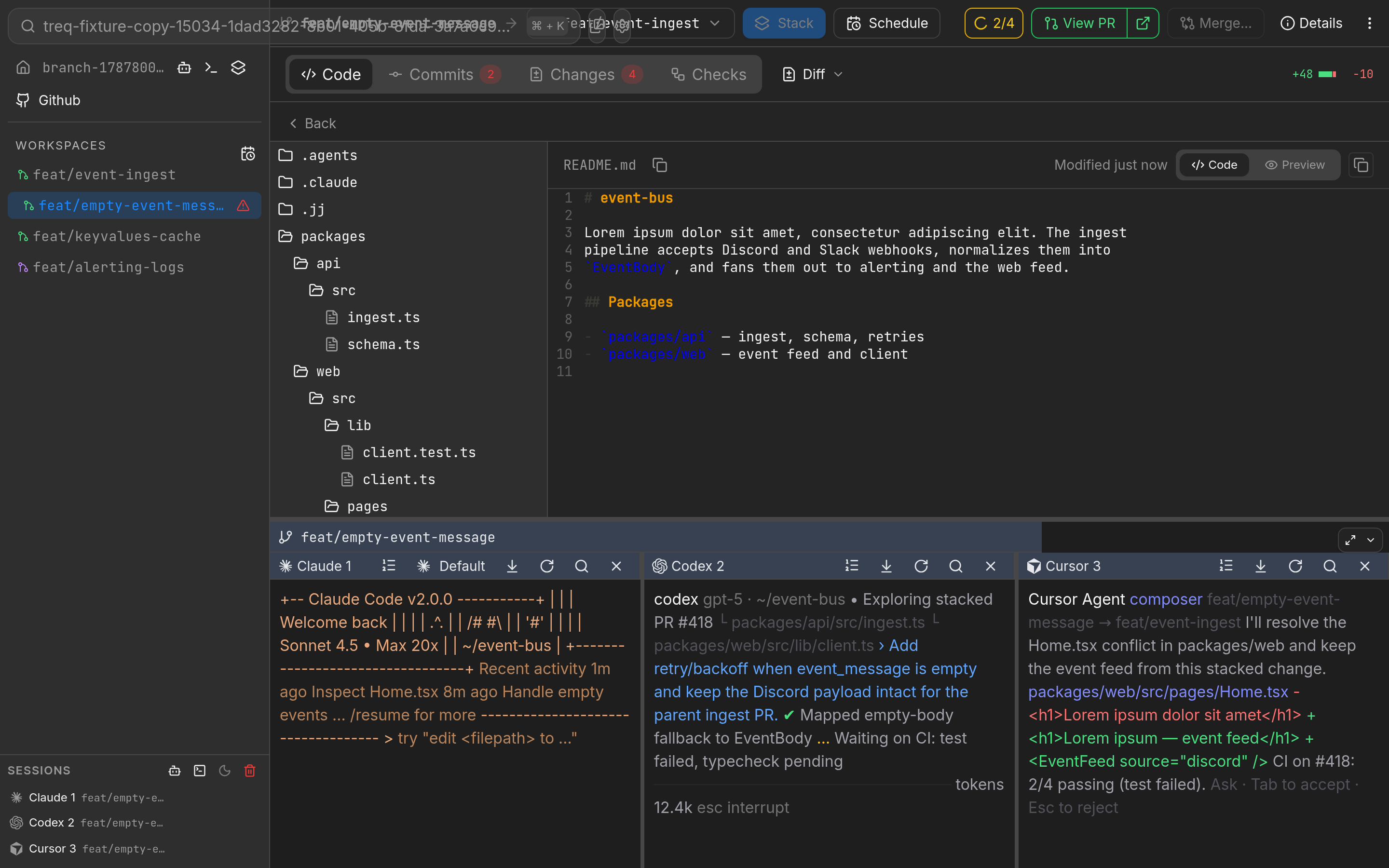Switch to the Code tab
Viewport: 1389px width, 868px height.
point(330,74)
